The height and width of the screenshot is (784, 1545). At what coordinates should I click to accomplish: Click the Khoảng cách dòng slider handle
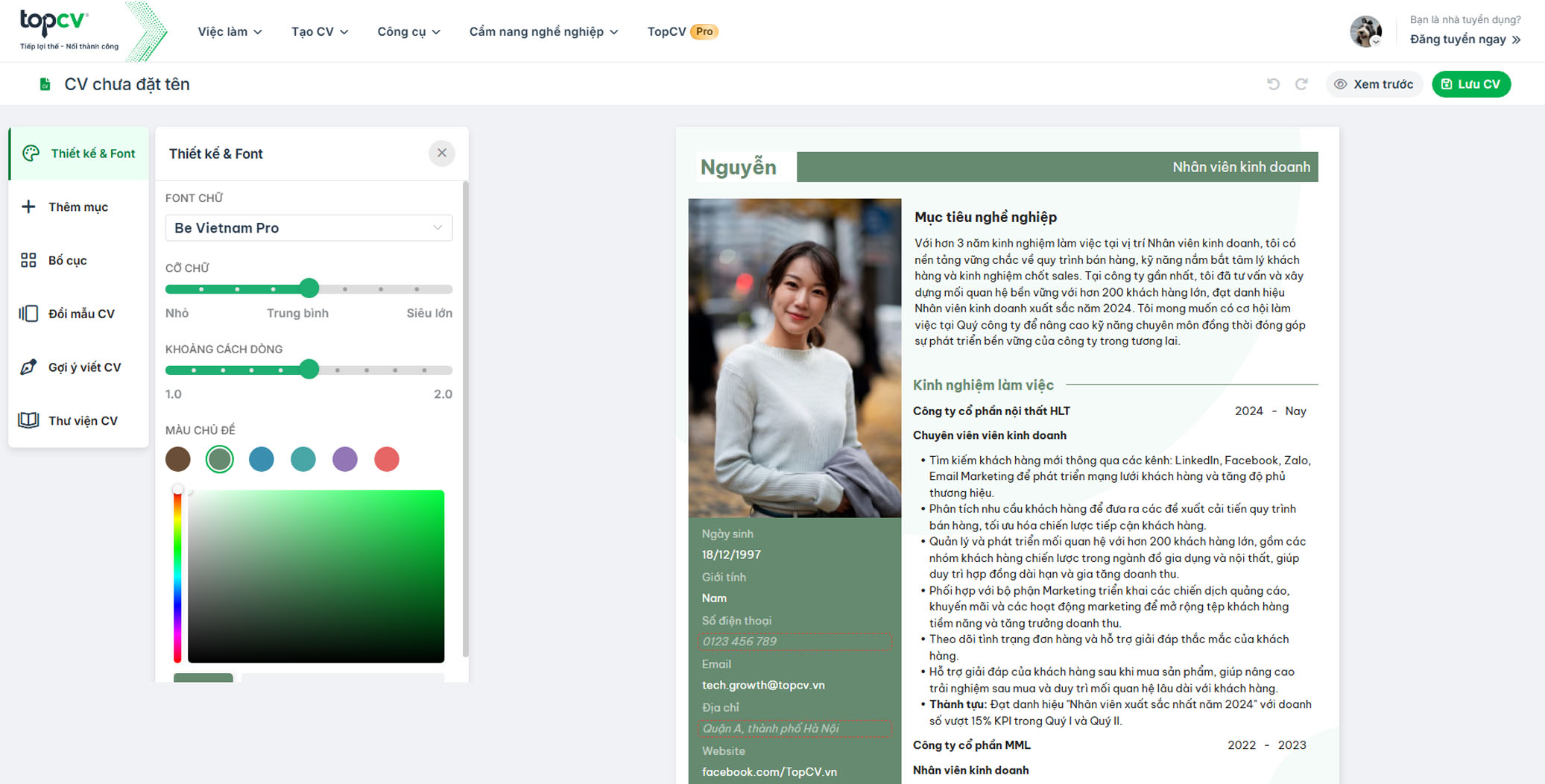click(309, 369)
